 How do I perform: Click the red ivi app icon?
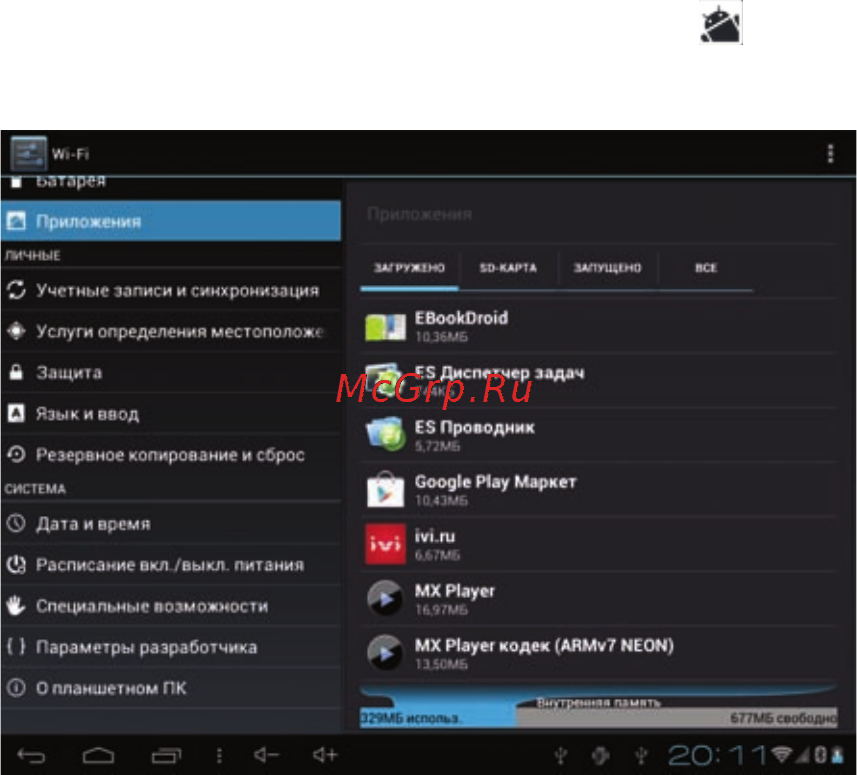(385, 544)
